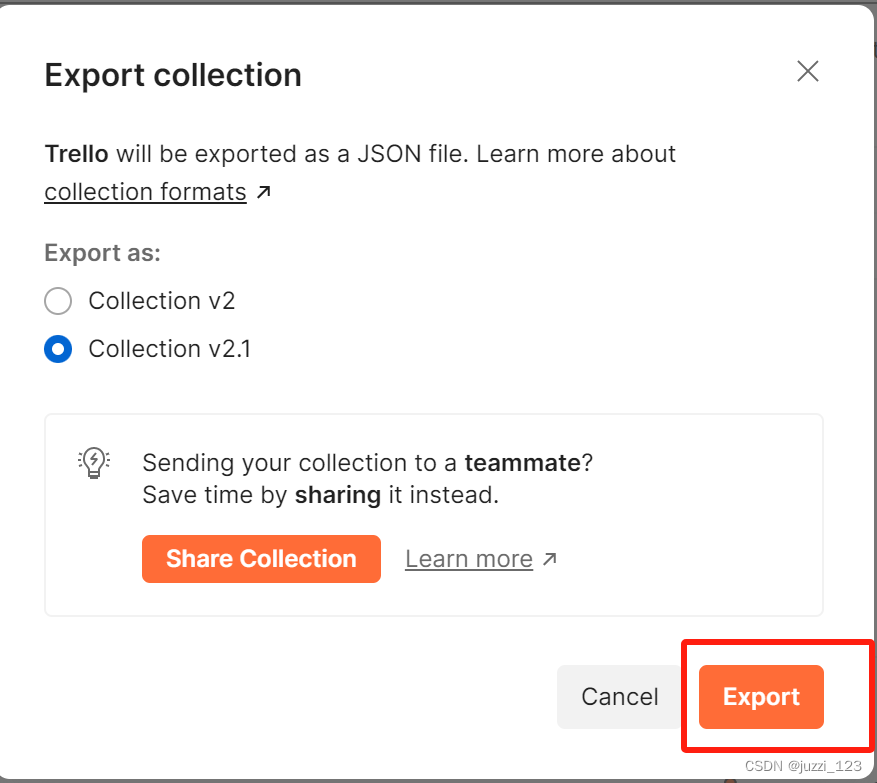Click the Collection v2 option label
Screen dimensions: 877x783
coord(161,301)
